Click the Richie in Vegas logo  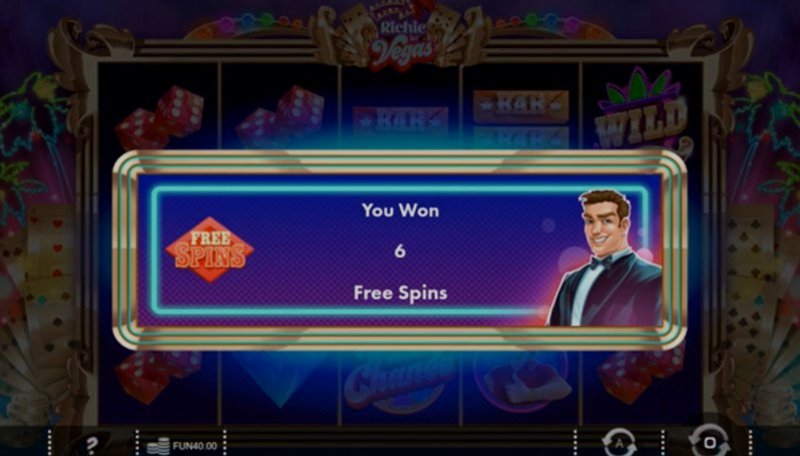coord(401,38)
